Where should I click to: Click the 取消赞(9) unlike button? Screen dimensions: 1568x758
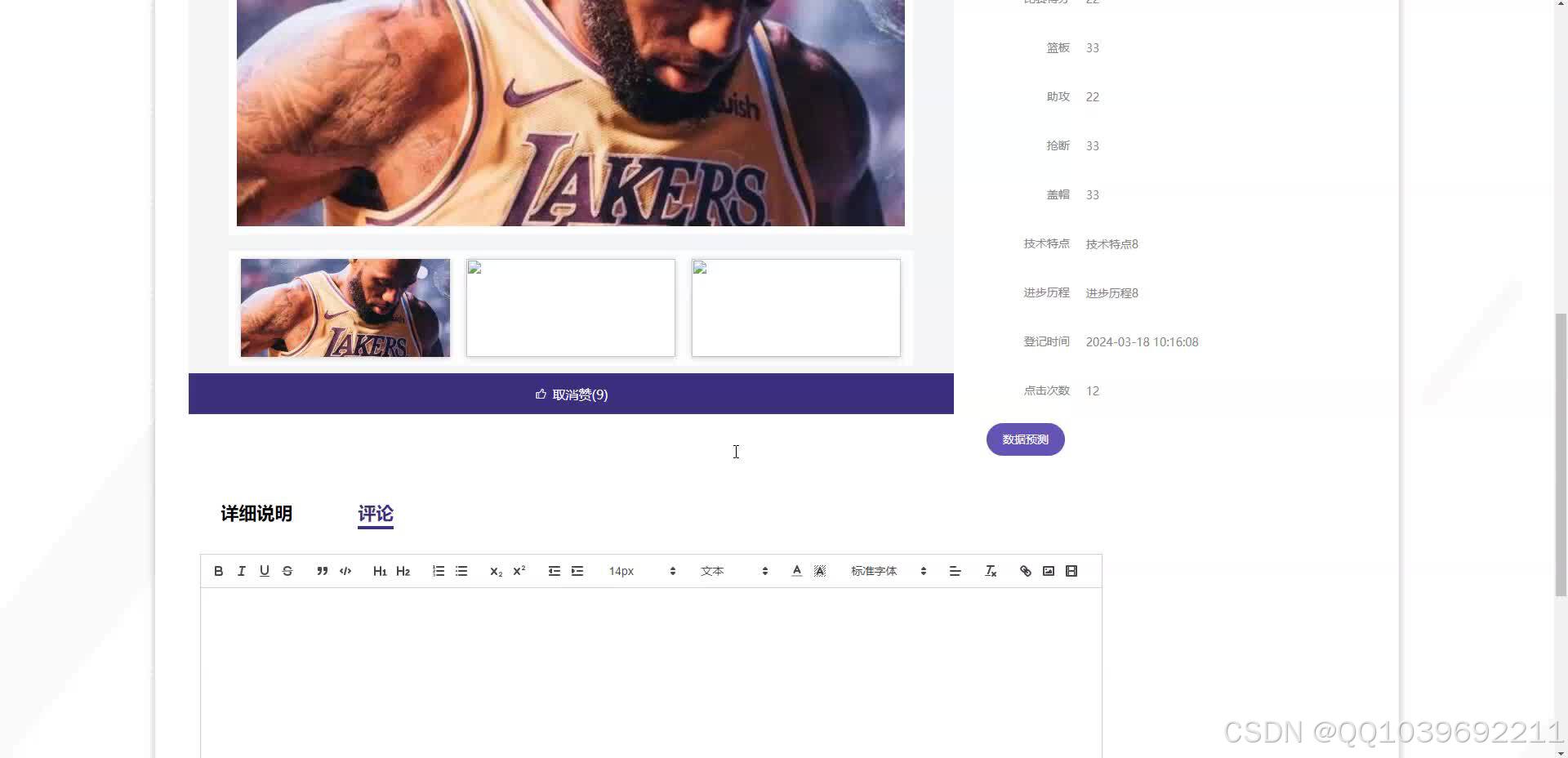pyautogui.click(x=571, y=395)
